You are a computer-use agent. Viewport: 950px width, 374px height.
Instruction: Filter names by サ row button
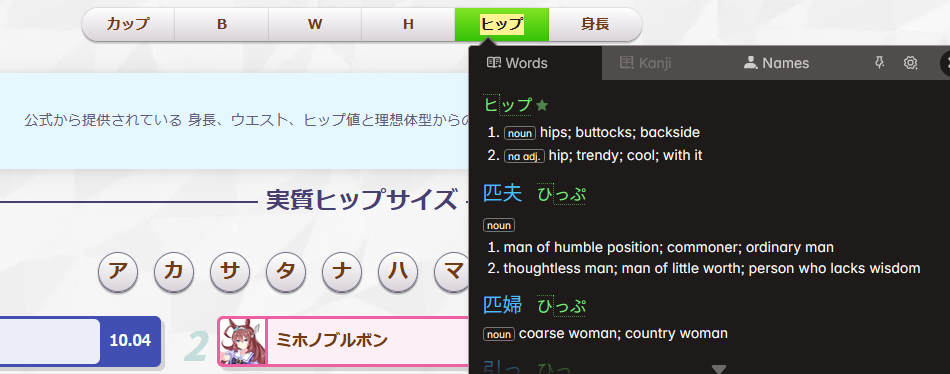(x=230, y=272)
